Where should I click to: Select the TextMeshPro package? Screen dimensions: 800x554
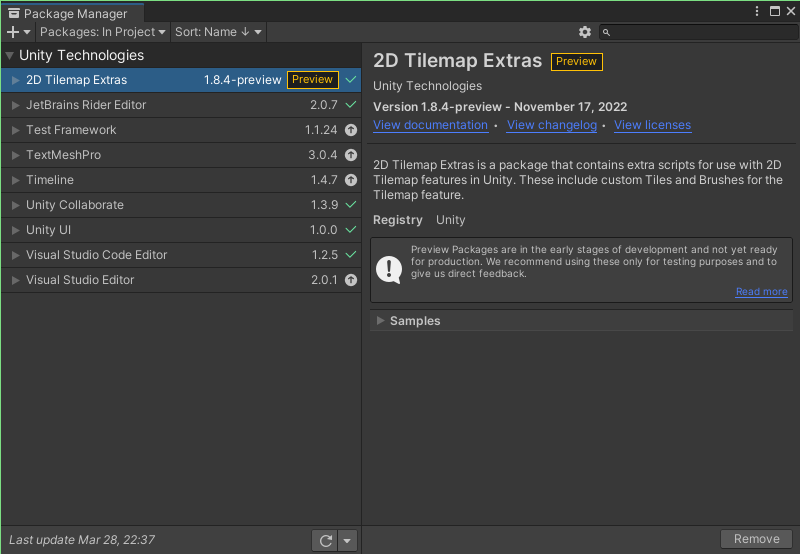(x=181, y=155)
